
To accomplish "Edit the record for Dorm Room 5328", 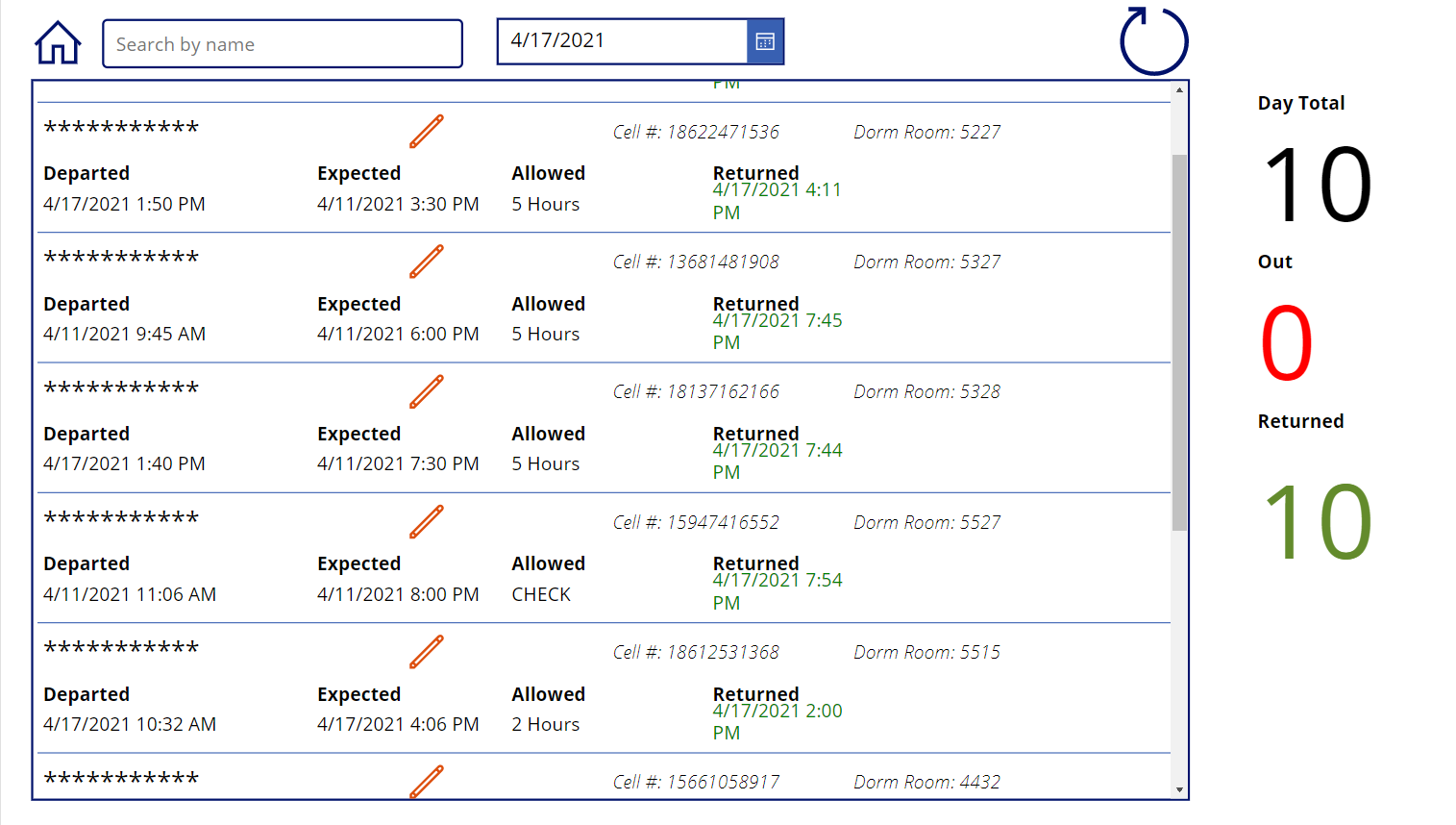I will click(427, 391).
